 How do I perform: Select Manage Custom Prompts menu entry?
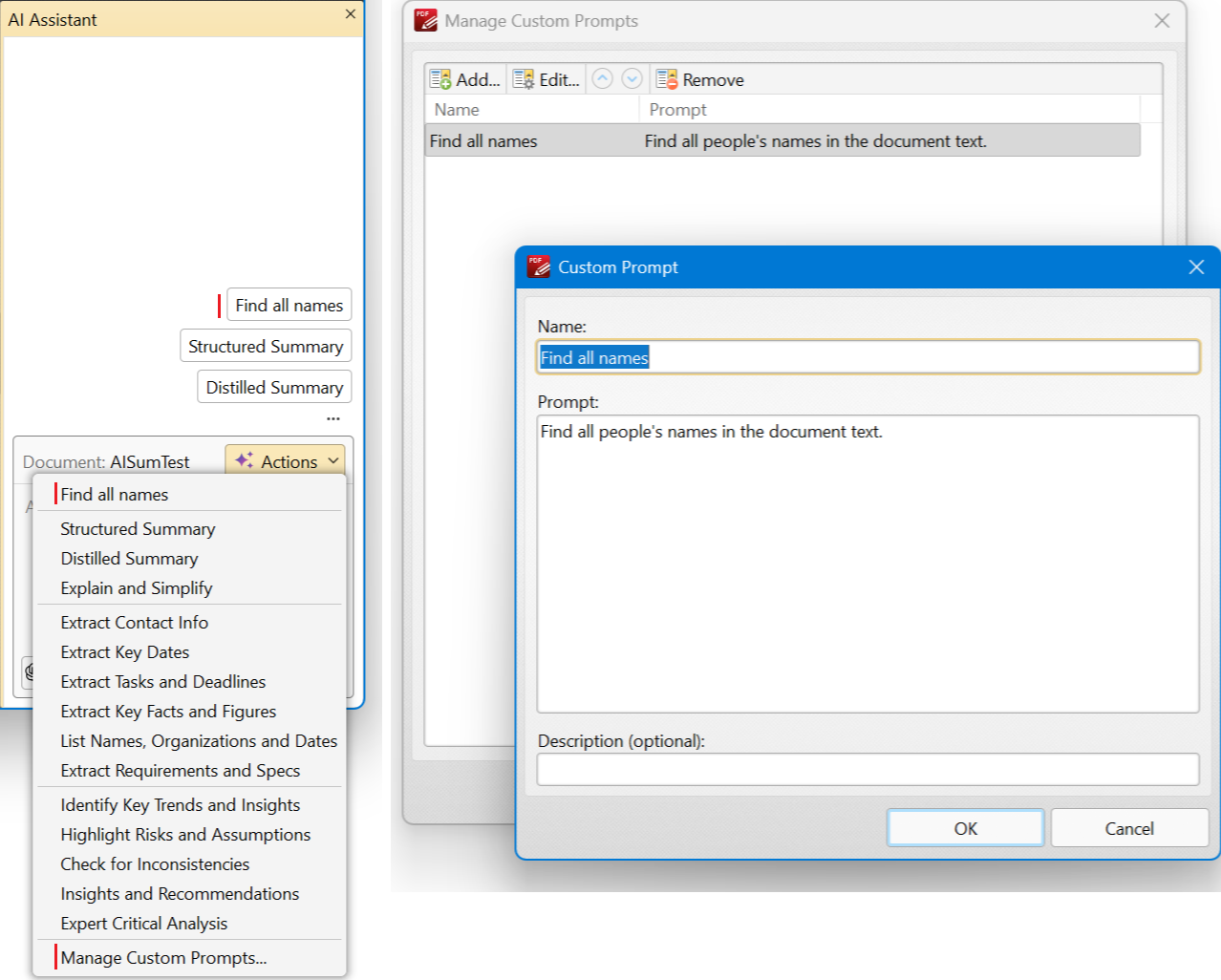pos(163,957)
